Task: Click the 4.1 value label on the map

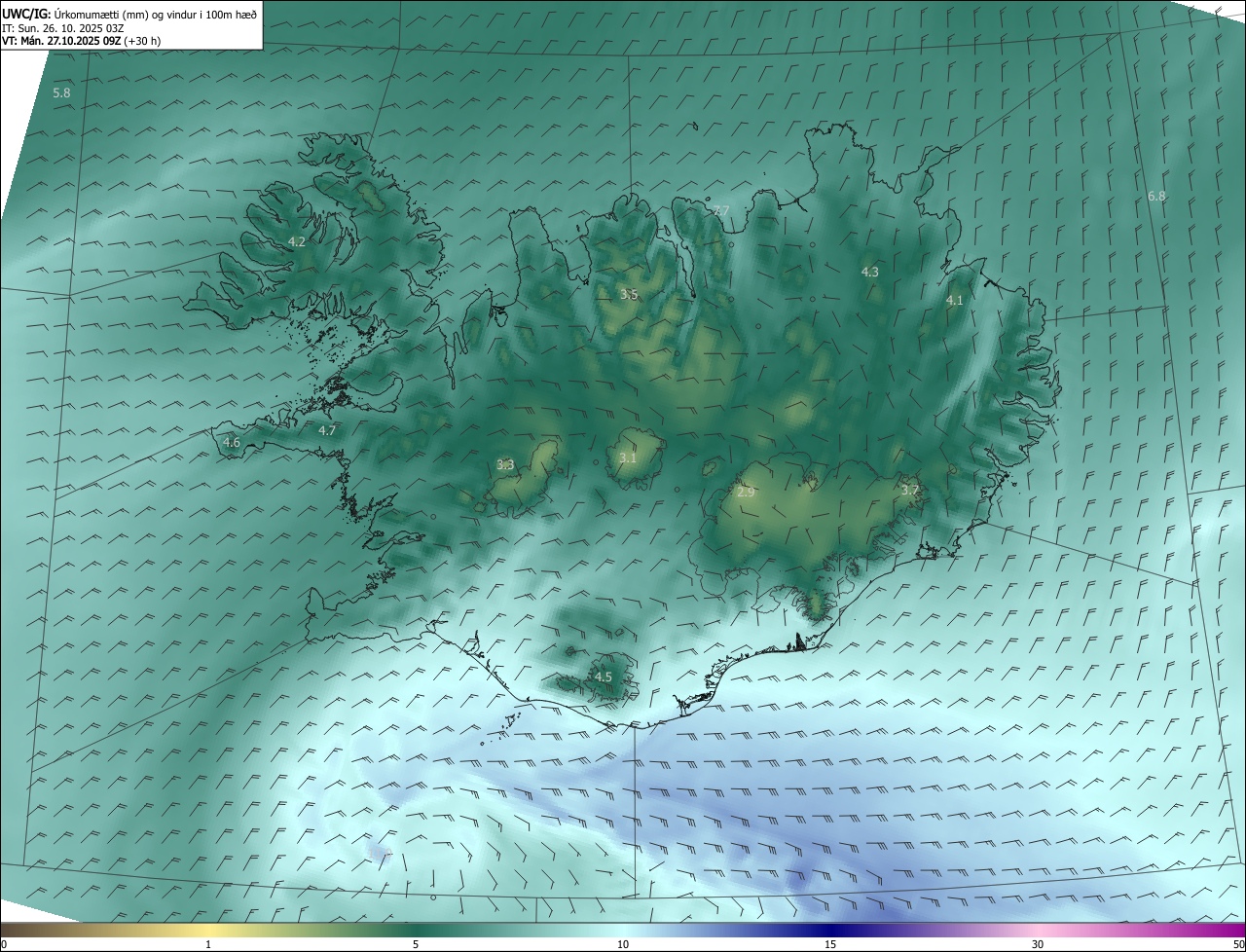Action: (955, 300)
